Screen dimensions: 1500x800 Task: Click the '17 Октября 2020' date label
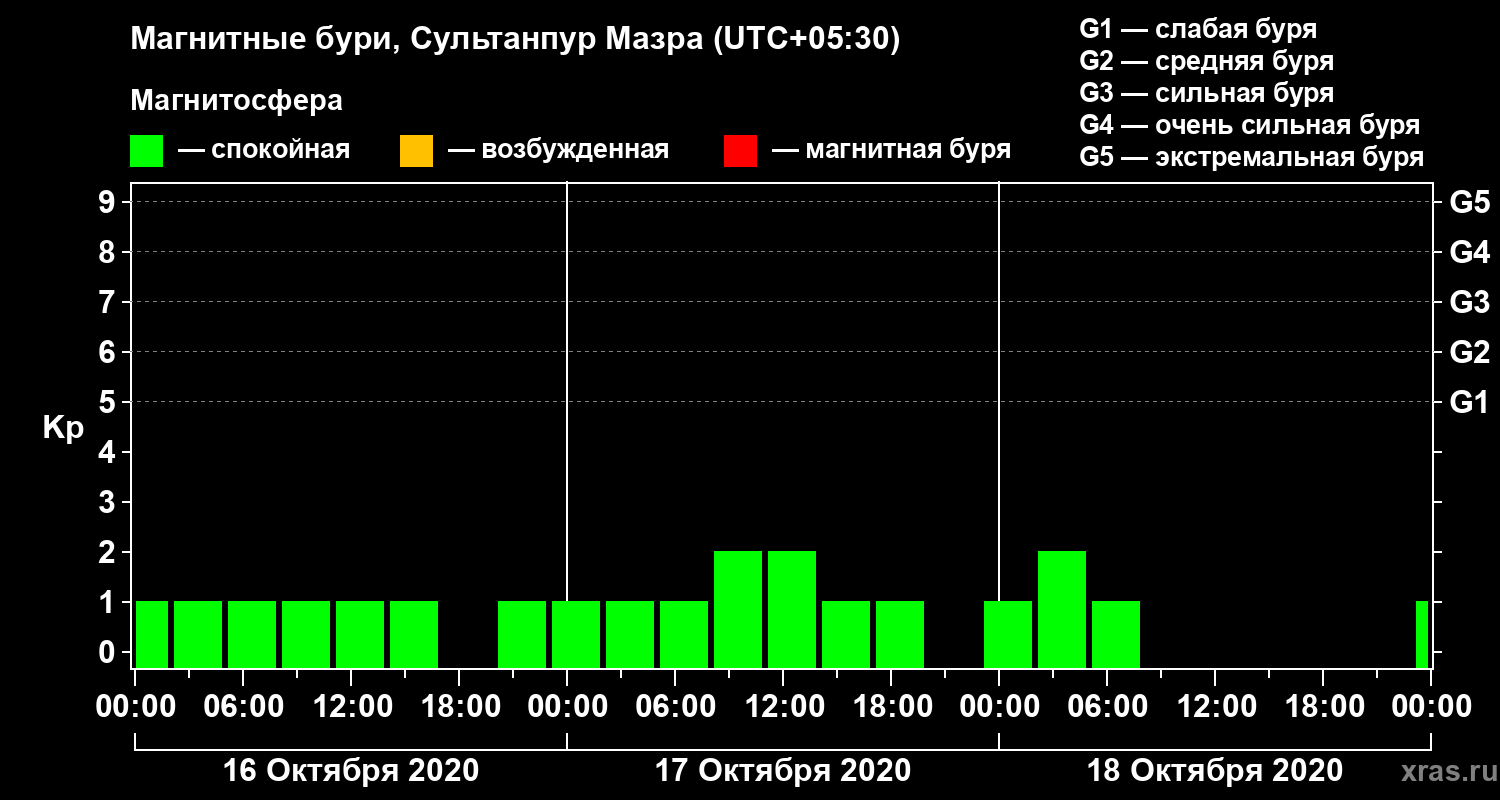783,771
